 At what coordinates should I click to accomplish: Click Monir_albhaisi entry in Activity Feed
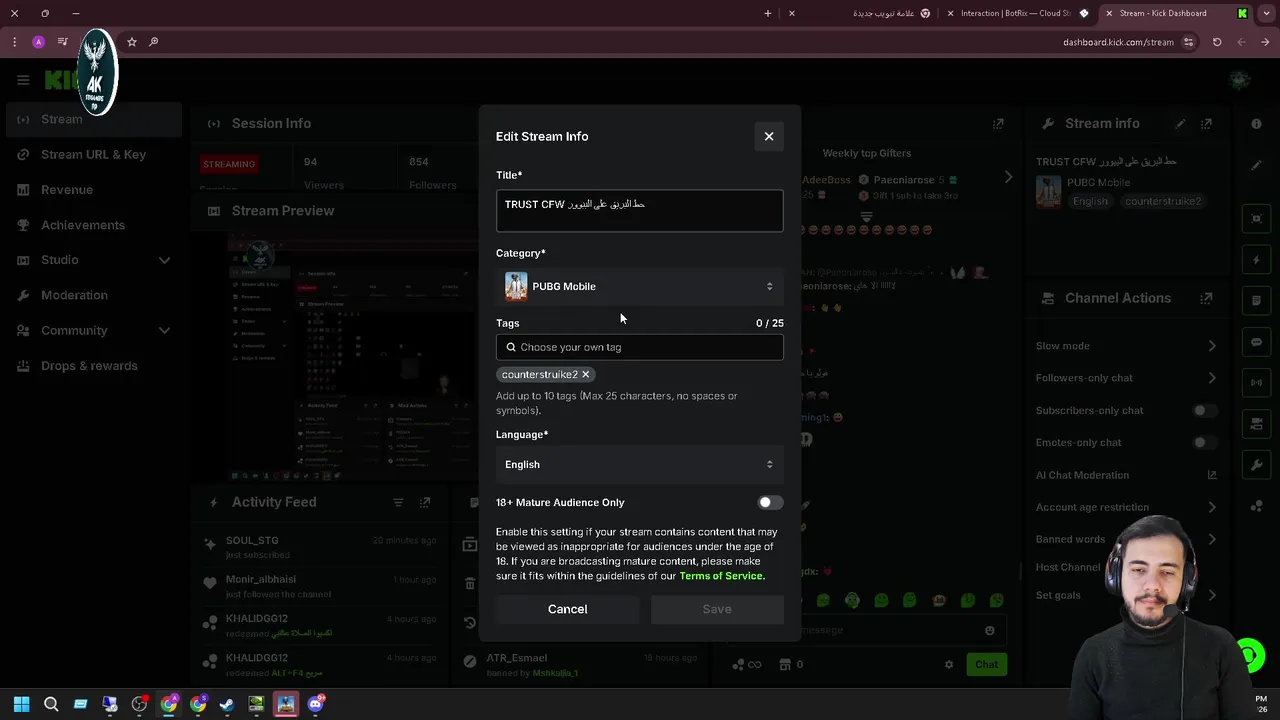pos(320,586)
